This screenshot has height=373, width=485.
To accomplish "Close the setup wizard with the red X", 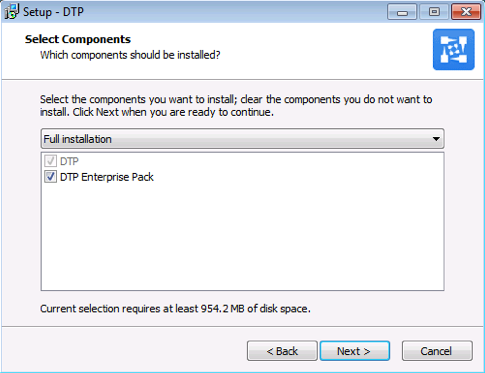I will [466, 12].
